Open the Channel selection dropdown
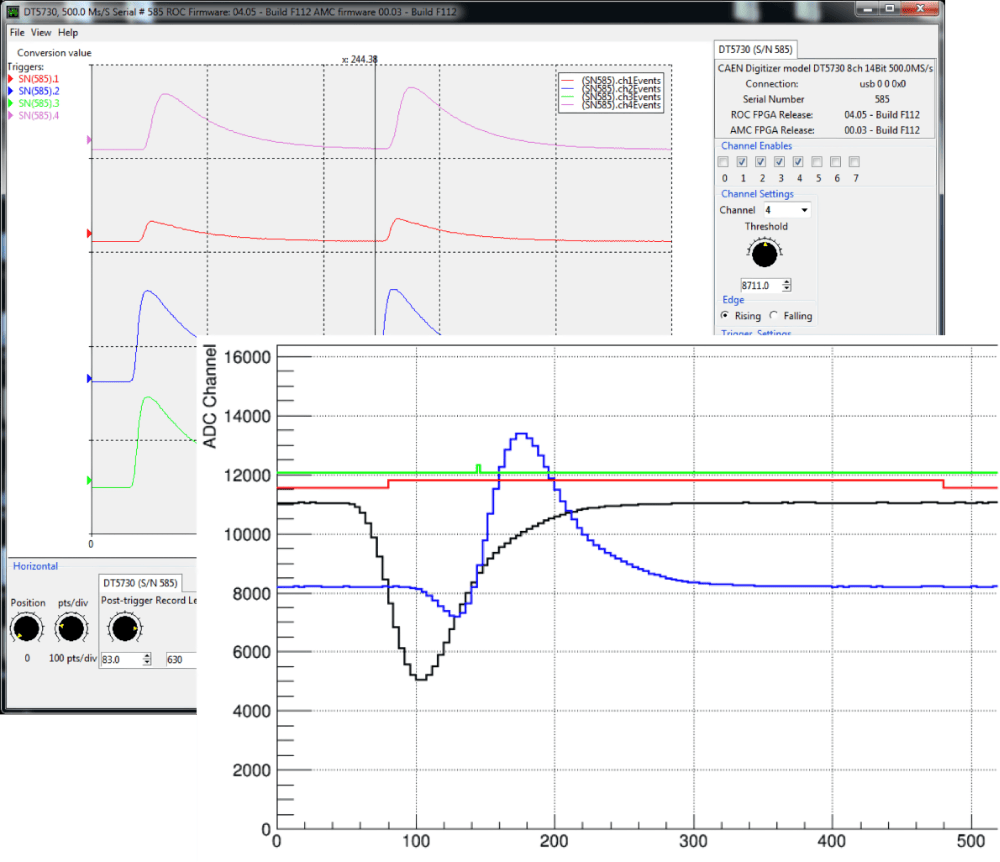This screenshot has height=862, width=1000. [x=787, y=210]
